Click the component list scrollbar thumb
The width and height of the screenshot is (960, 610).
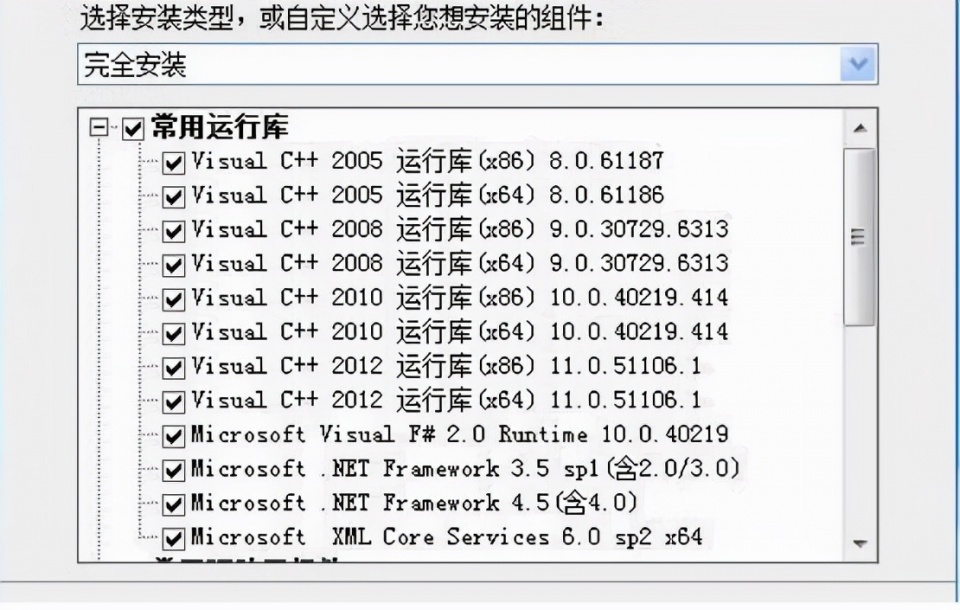coord(858,237)
